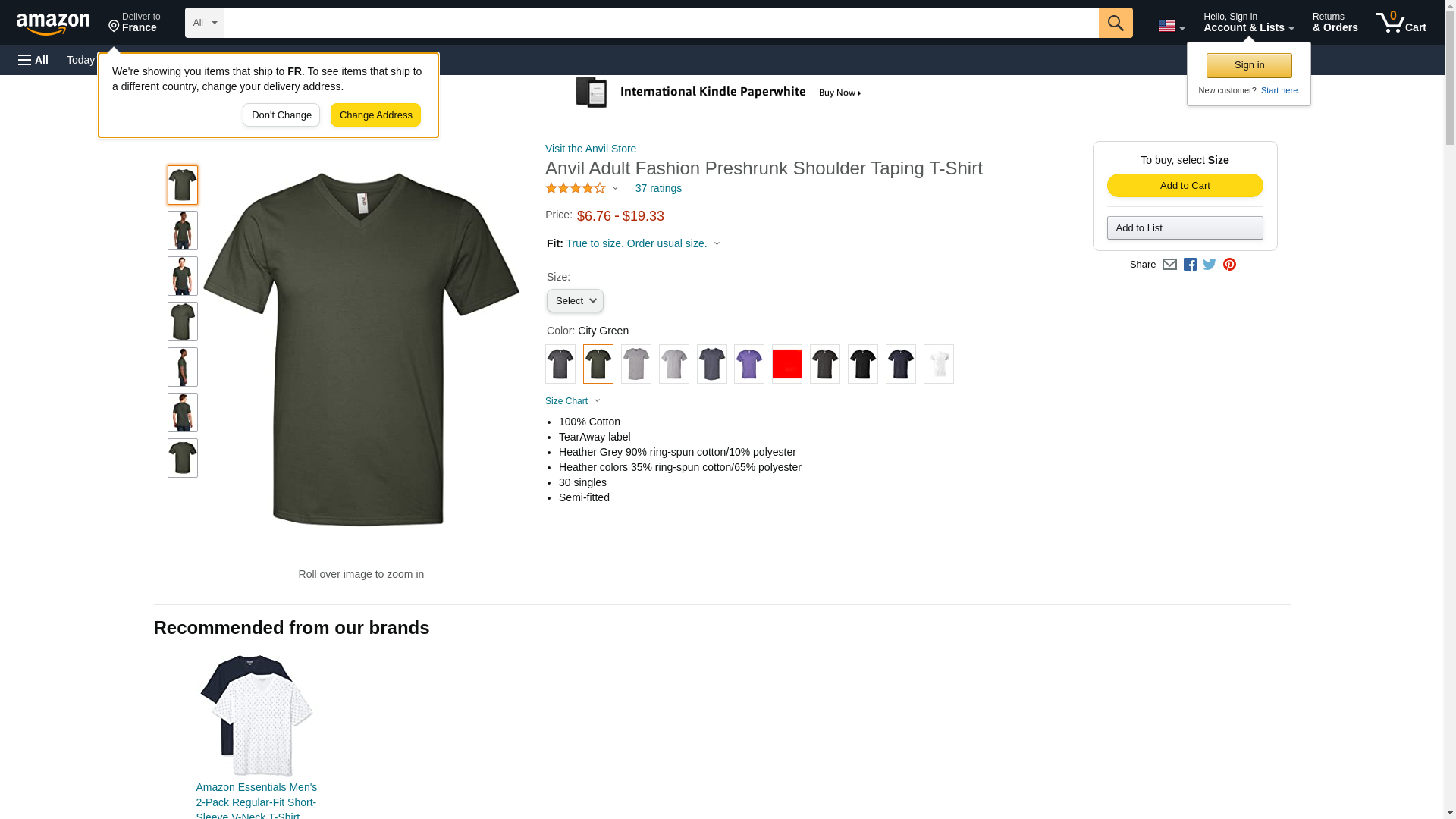Choose the purple shirt color swatch
Viewport: 1456px width, 819px height.
(749, 364)
